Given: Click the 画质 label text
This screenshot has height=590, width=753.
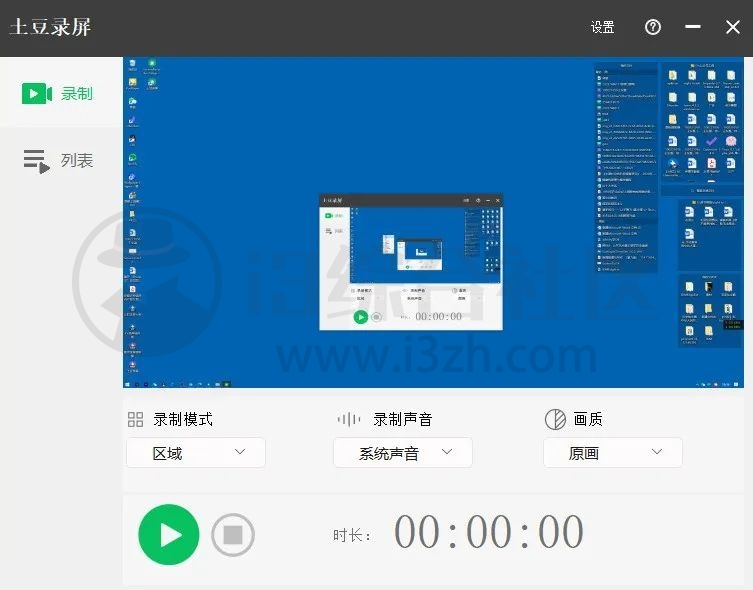Looking at the screenshot, I should pyautogui.click(x=588, y=419).
